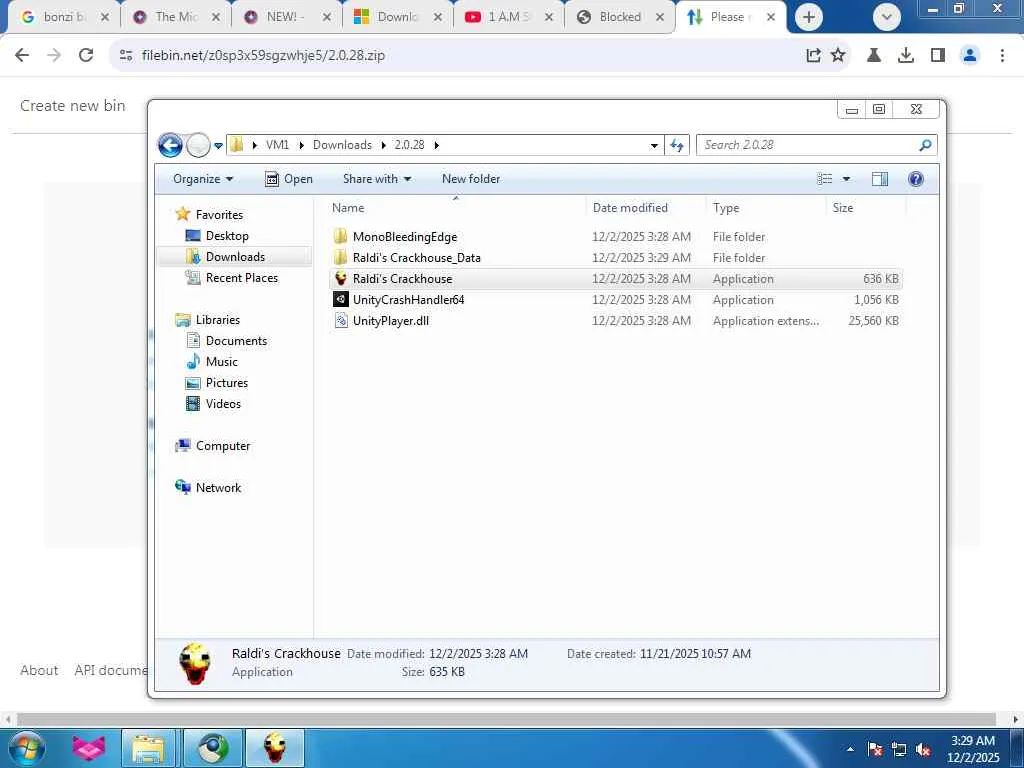
Task: Click the search magnifier icon in Explorer
Action: pyautogui.click(x=925, y=145)
